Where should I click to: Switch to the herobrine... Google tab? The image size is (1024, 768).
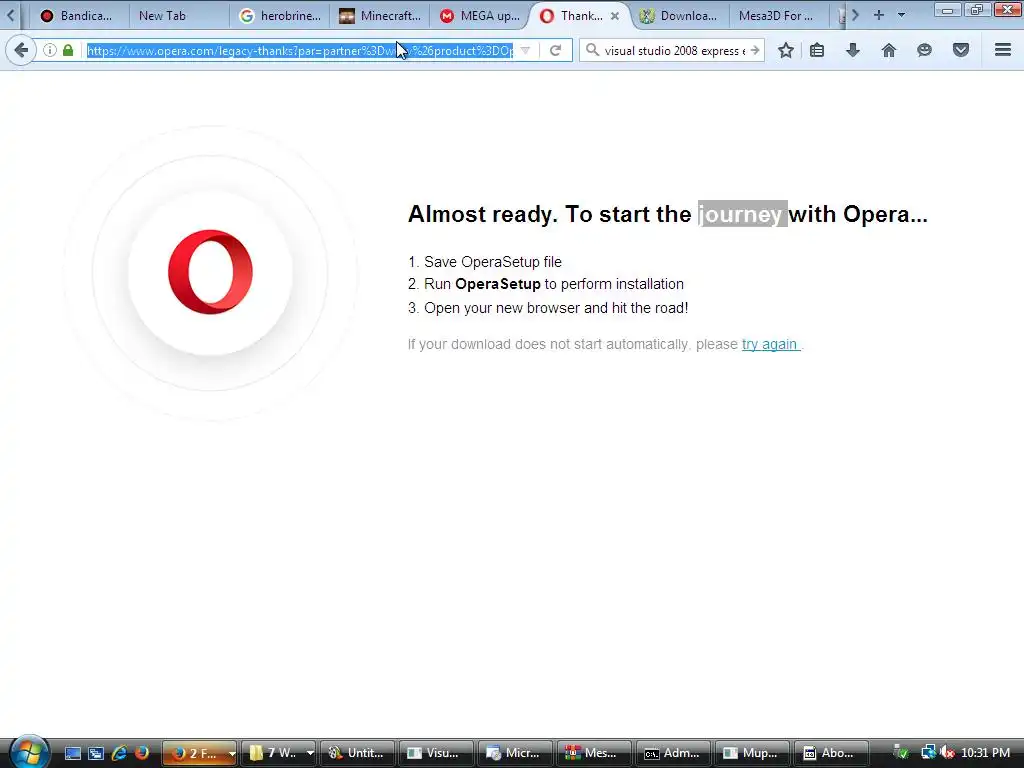point(280,16)
